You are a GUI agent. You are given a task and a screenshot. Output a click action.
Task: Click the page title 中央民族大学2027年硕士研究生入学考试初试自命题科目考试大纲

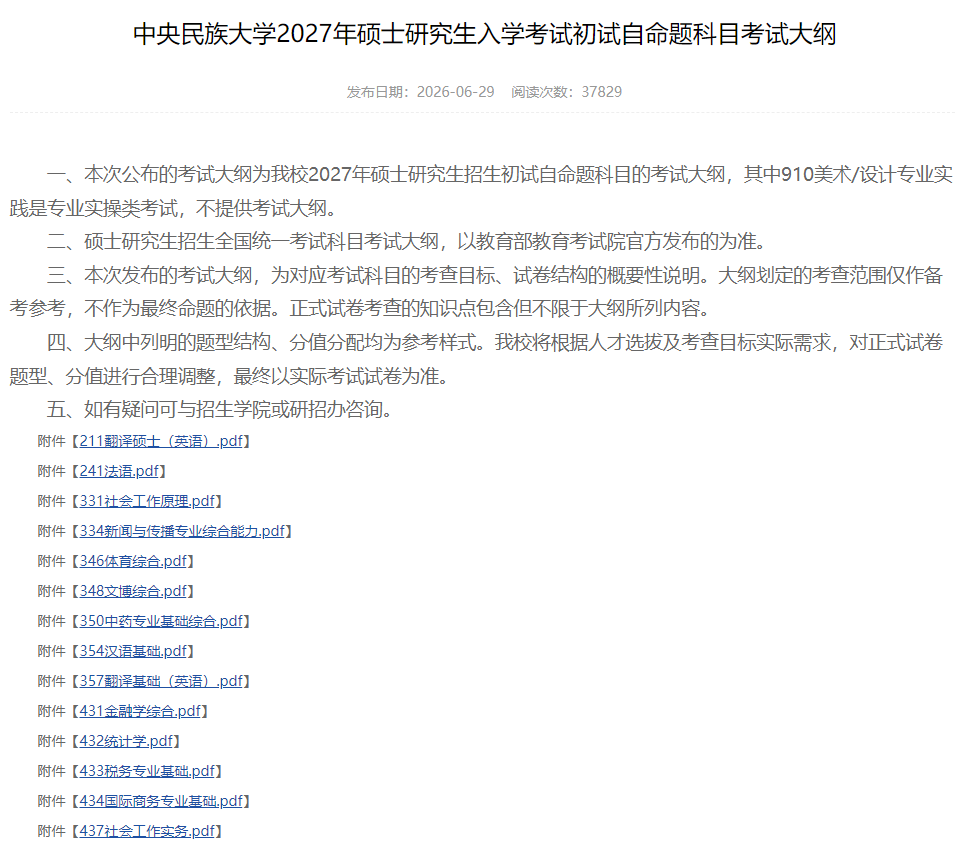click(x=484, y=34)
